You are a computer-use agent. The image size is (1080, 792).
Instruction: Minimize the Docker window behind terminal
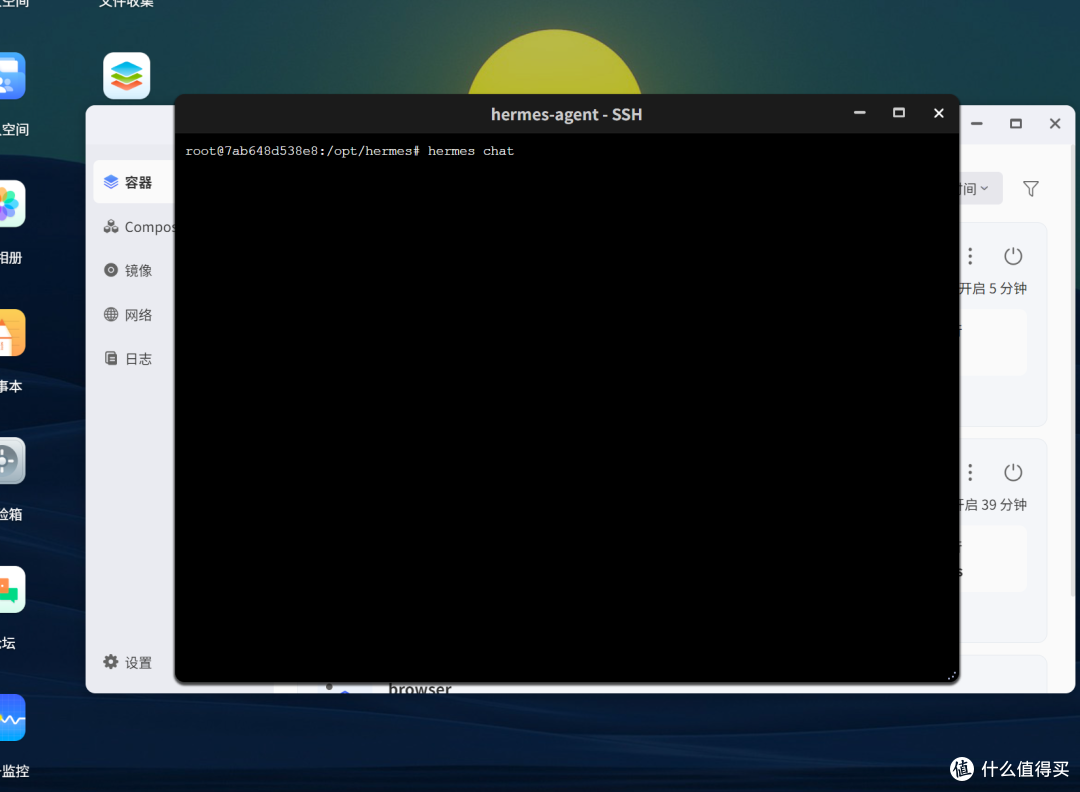[x=977, y=124]
